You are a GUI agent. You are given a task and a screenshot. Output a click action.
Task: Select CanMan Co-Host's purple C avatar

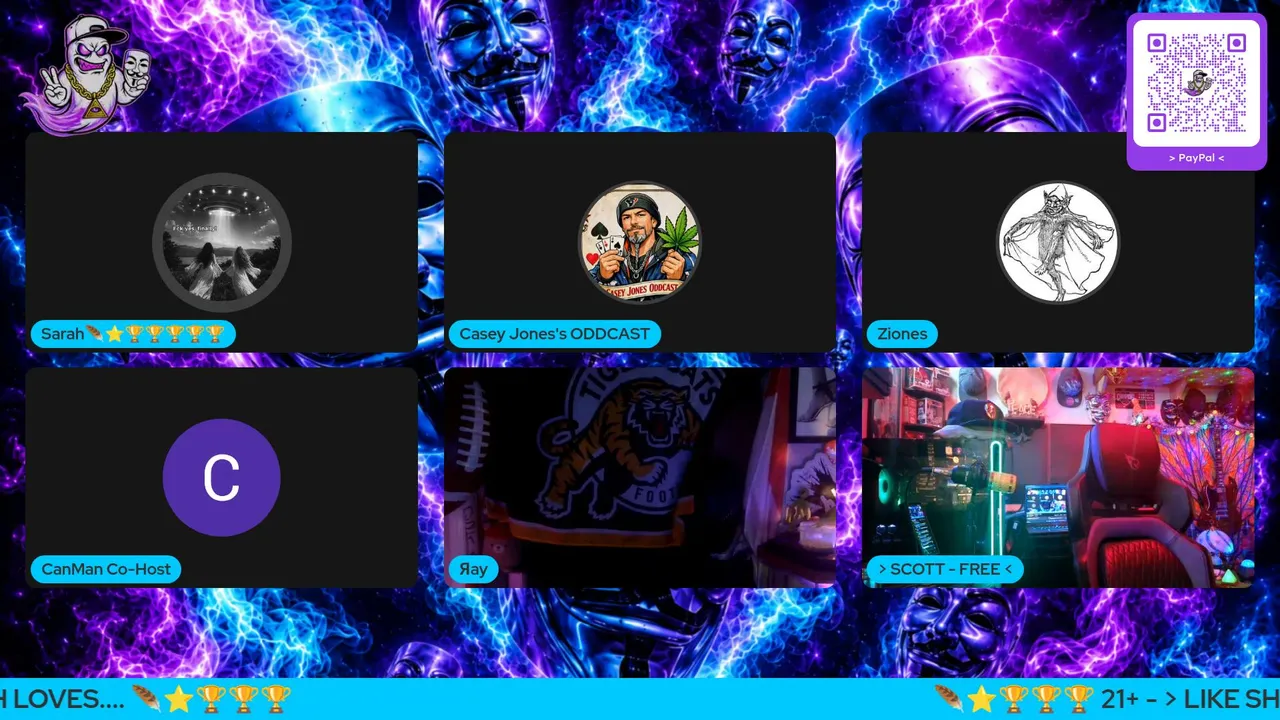[x=222, y=477]
